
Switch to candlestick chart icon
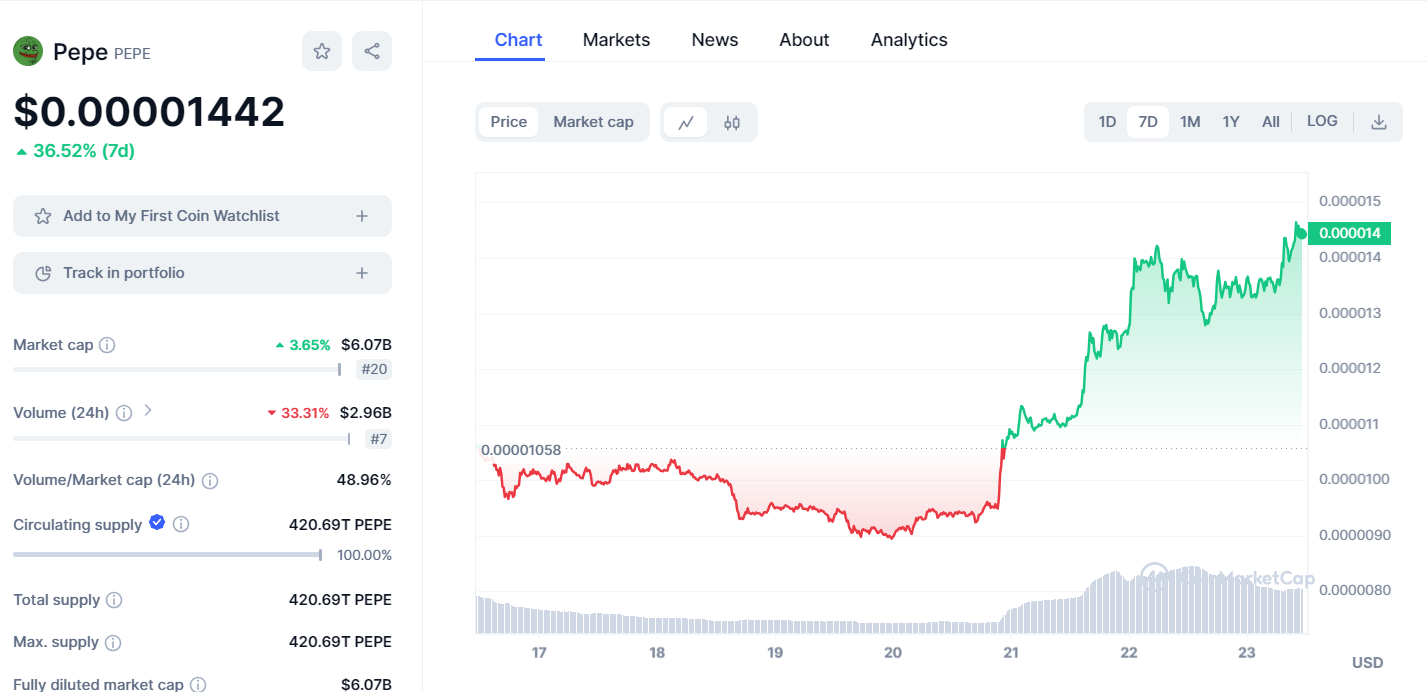click(732, 122)
